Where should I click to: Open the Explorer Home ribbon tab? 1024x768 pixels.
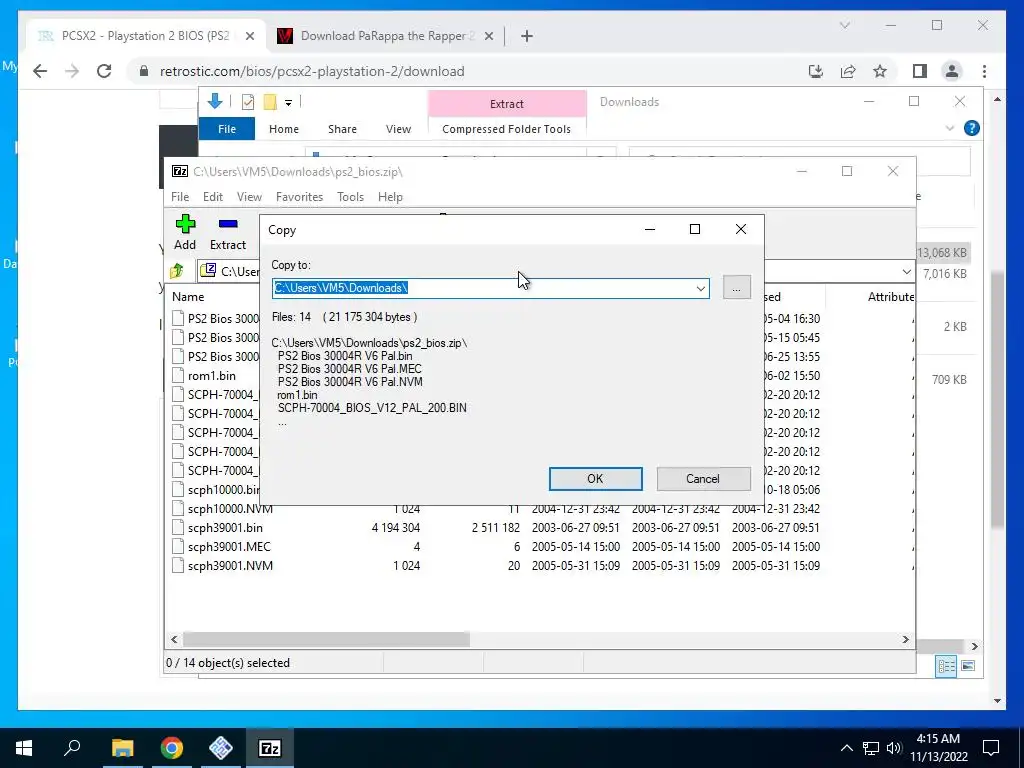[x=283, y=129]
